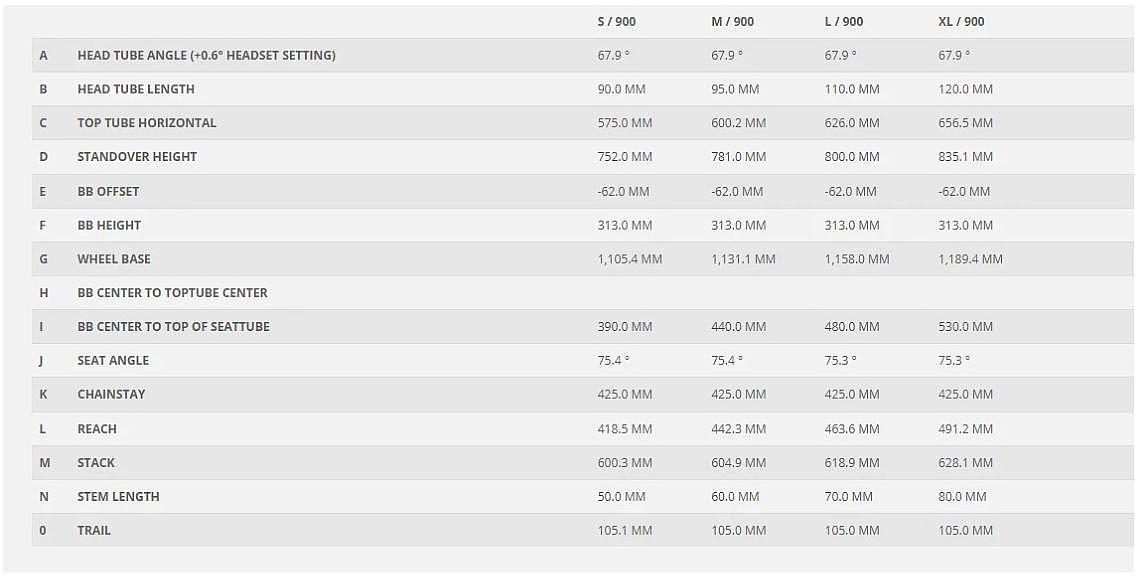Click the Chainstay row label
The height and width of the screenshot is (579, 1136).
pyautogui.click(x=111, y=394)
